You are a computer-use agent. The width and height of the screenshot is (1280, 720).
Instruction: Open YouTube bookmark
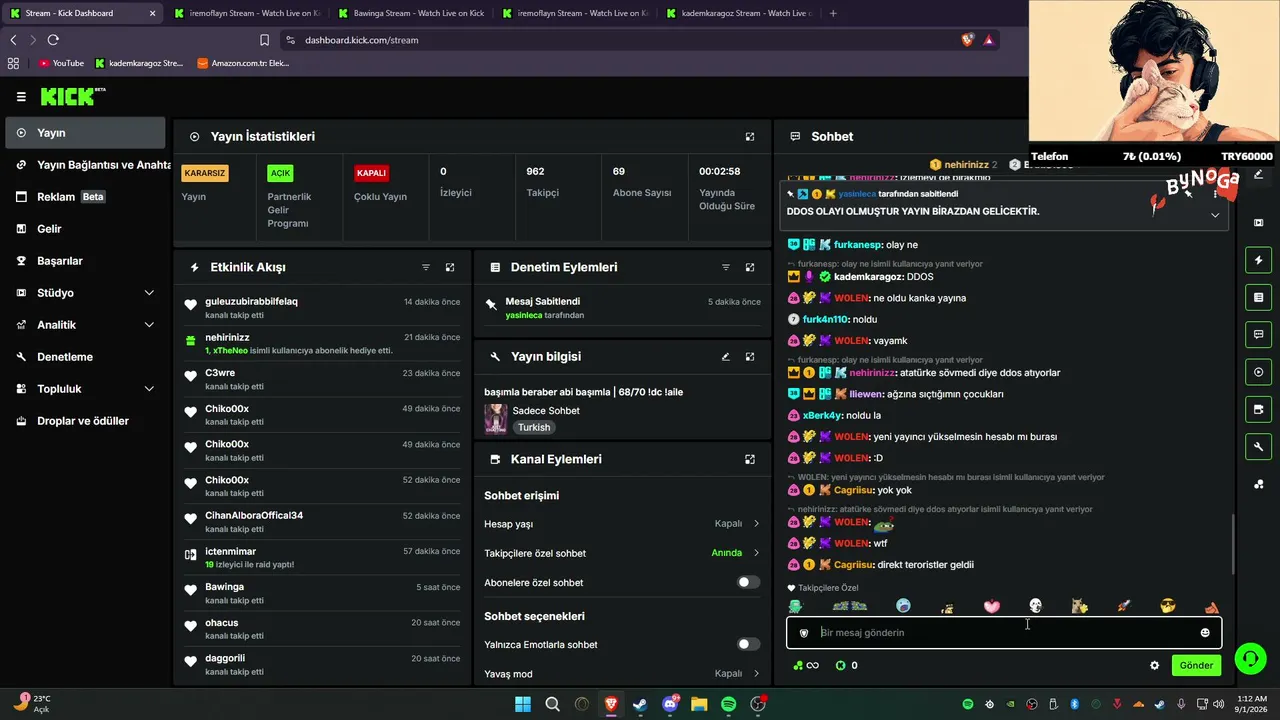point(61,63)
